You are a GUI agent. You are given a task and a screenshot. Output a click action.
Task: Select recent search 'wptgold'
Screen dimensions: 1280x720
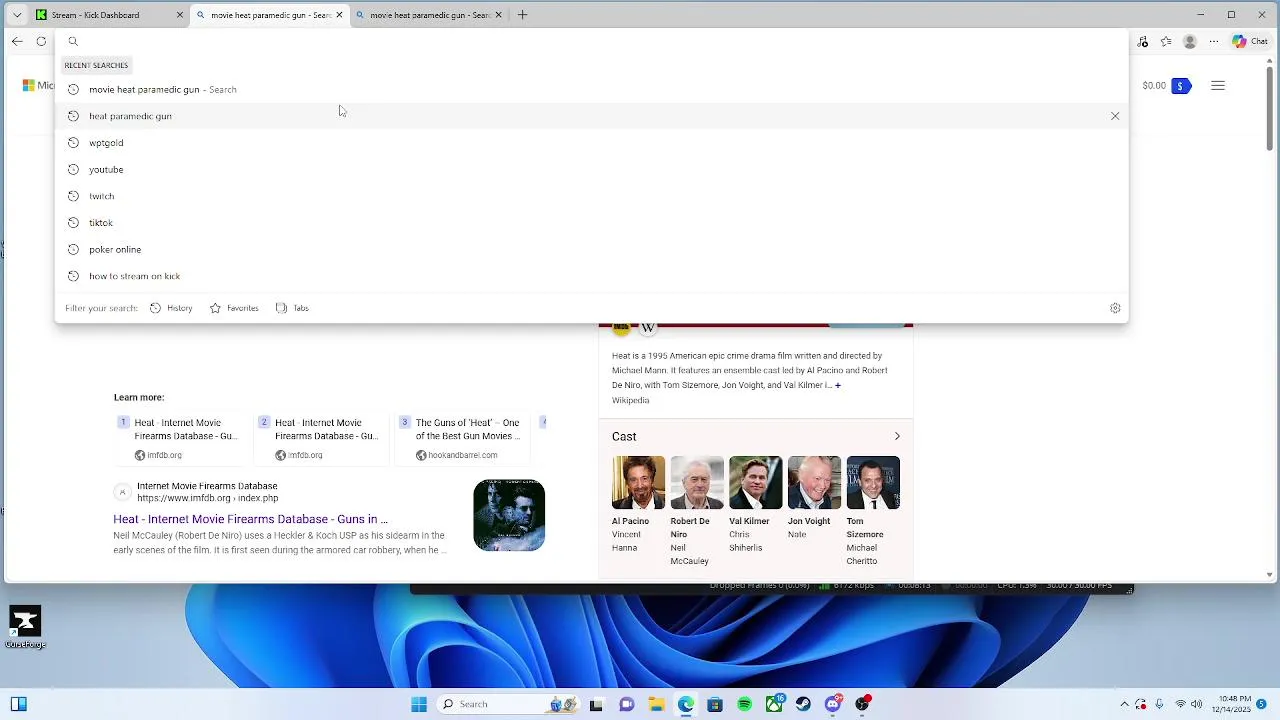point(591,143)
